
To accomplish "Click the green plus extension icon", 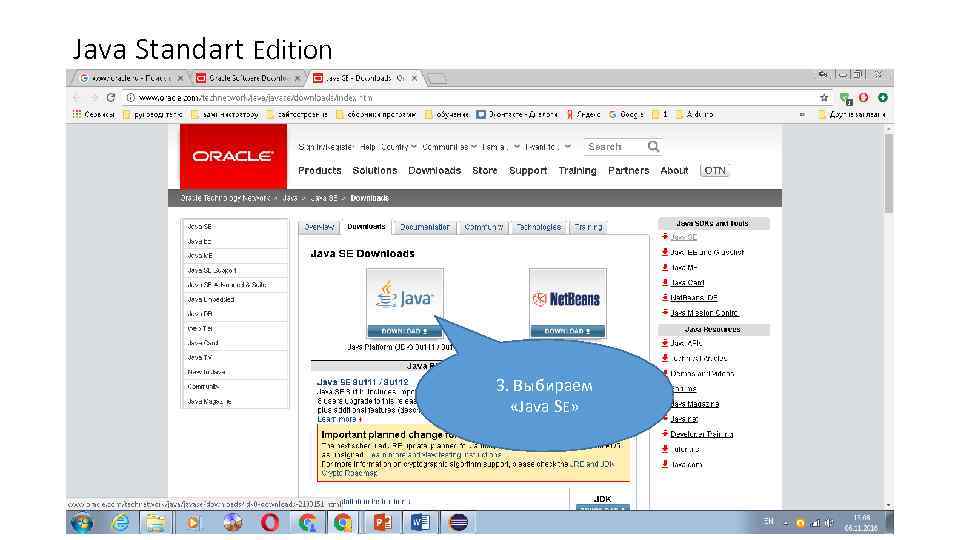I will coord(883,97).
